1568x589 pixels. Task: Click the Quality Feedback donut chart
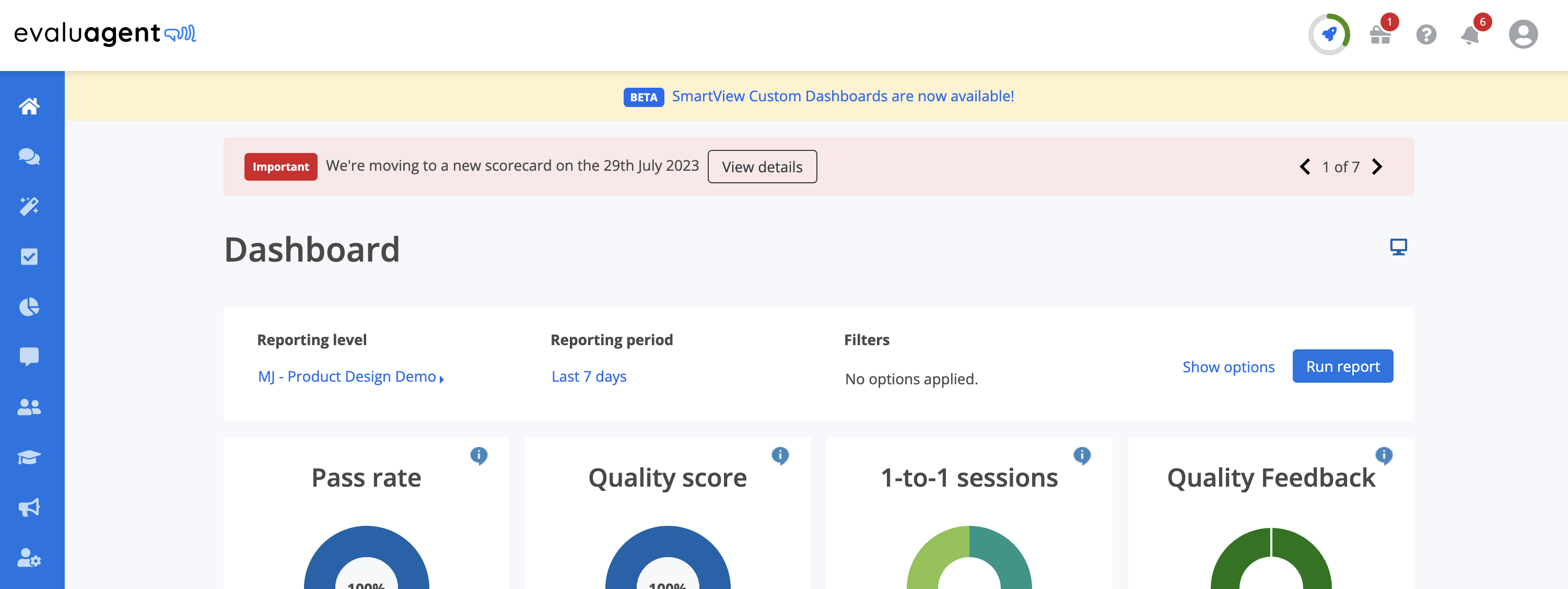1271,558
